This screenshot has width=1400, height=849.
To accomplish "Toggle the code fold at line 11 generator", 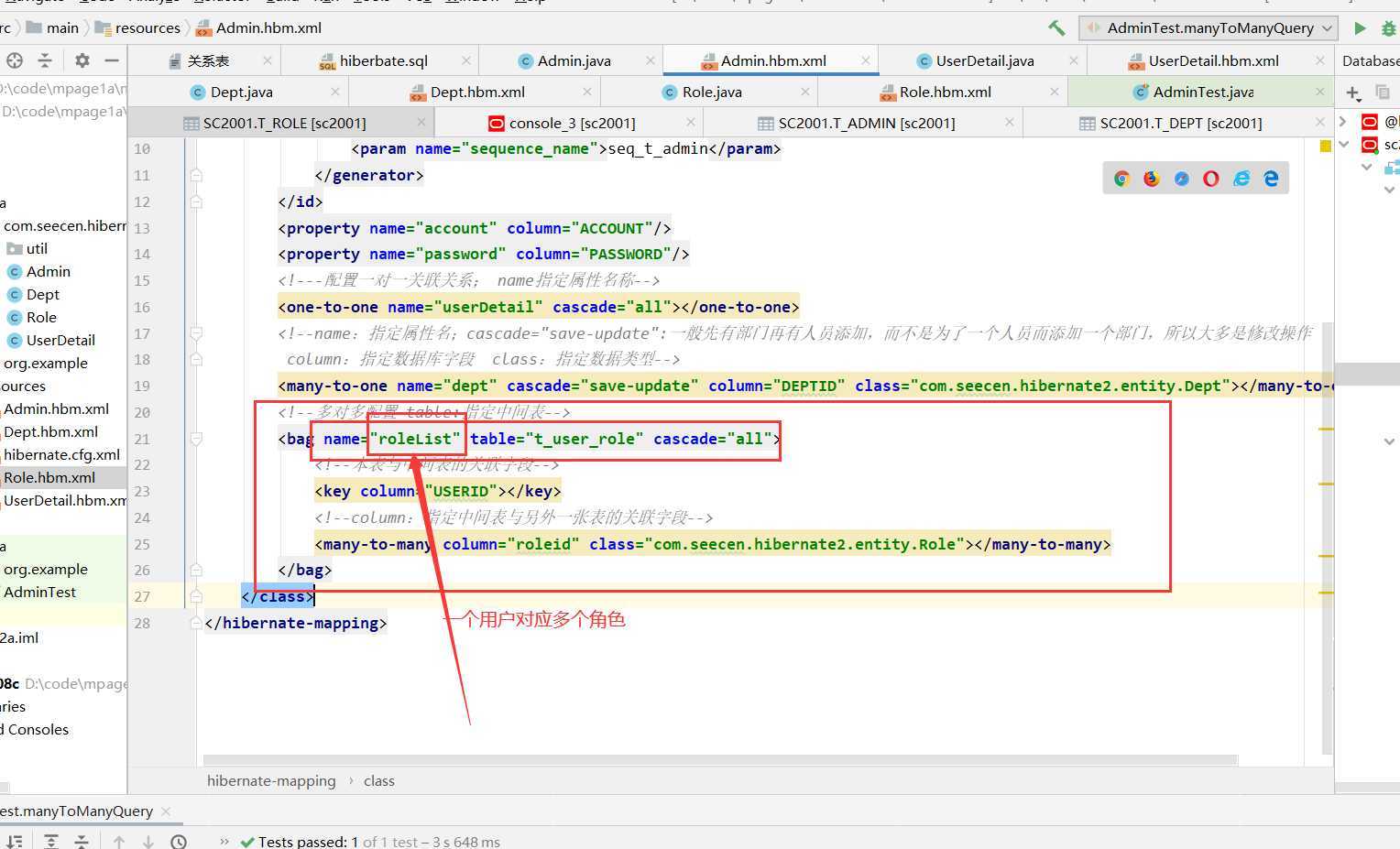I will point(195,175).
